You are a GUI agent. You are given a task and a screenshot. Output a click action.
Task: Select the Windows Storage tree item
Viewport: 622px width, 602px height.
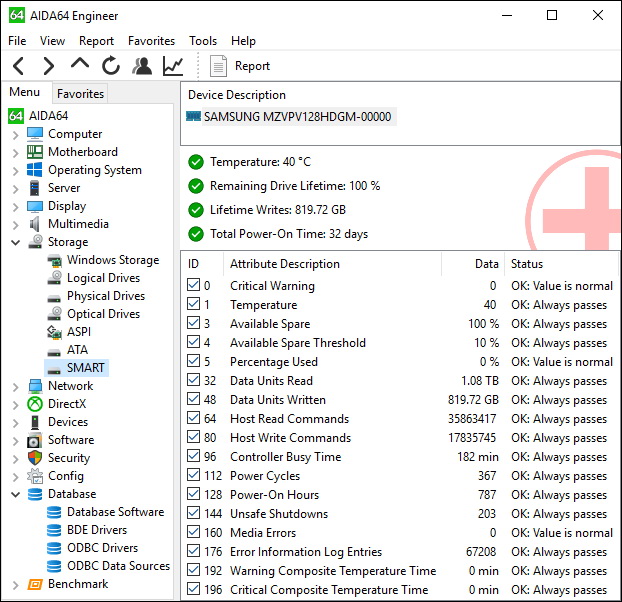click(113, 260)
